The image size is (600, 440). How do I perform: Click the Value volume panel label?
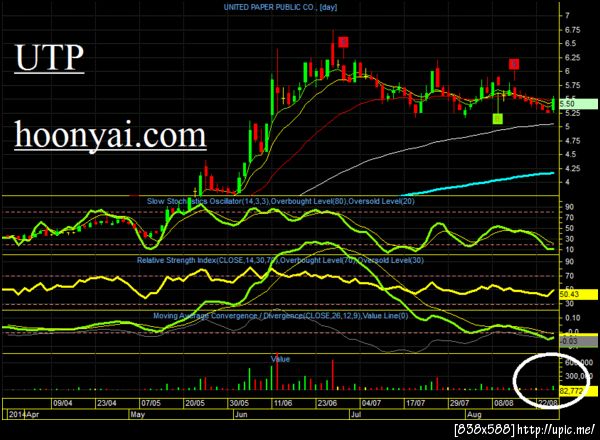(280, 359)
